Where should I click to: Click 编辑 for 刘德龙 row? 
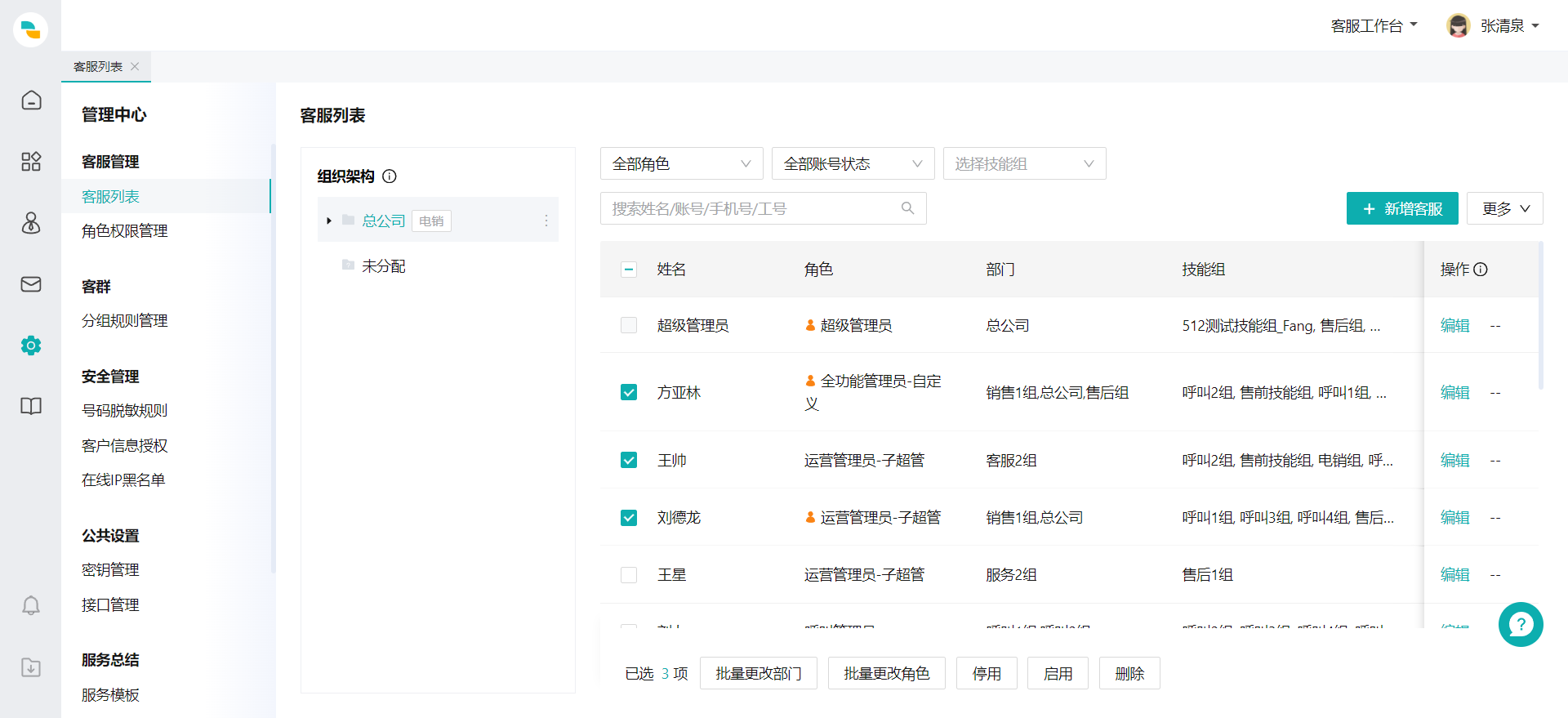click(x=1454, y=518)
